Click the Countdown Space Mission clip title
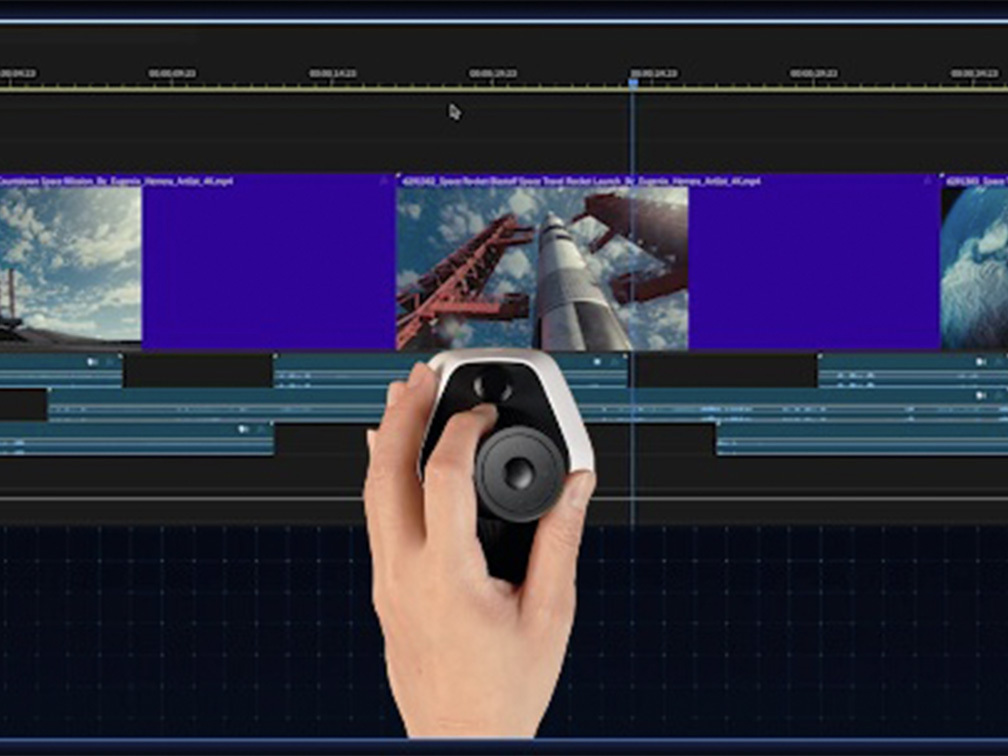Viewport: 1008px width, 756px height. [116, 181]
